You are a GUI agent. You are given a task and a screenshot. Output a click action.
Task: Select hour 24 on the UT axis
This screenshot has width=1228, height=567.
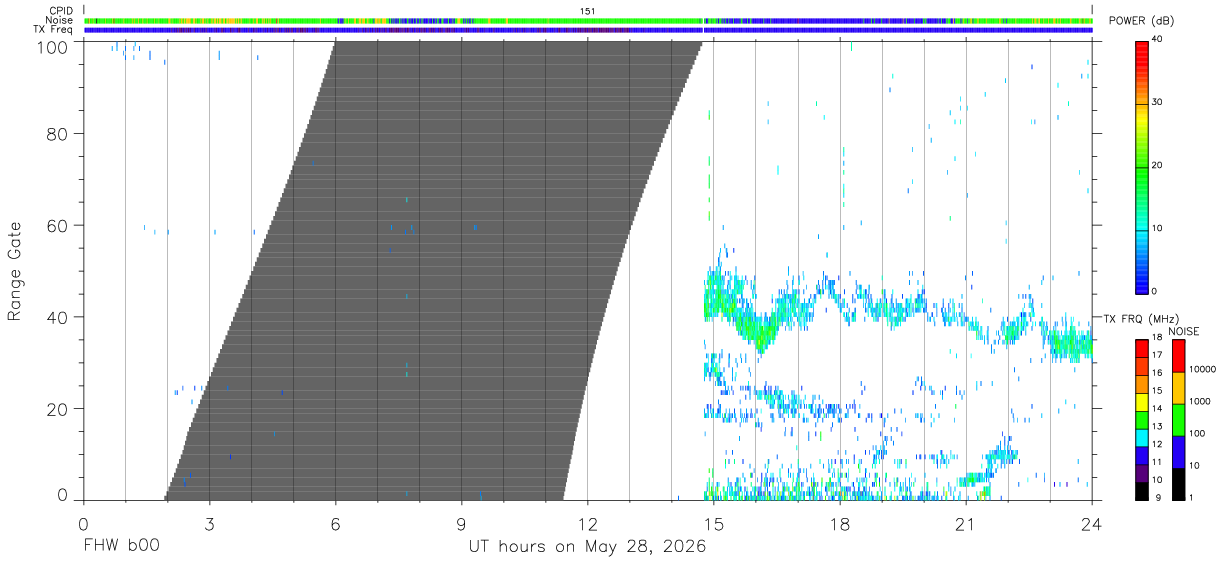coord(1092,524)
